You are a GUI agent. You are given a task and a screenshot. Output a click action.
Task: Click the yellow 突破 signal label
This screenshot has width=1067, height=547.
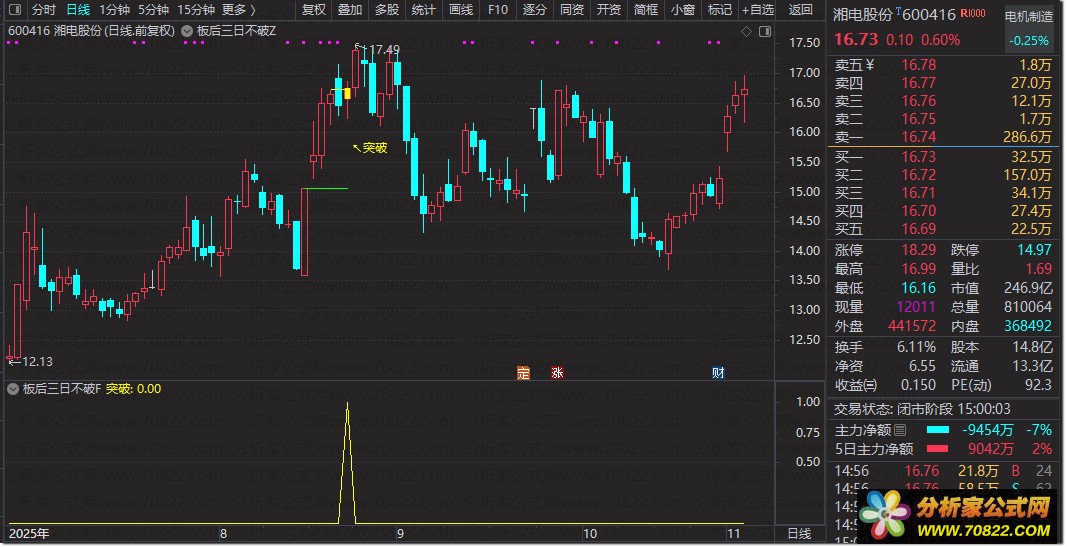[374, 148]
